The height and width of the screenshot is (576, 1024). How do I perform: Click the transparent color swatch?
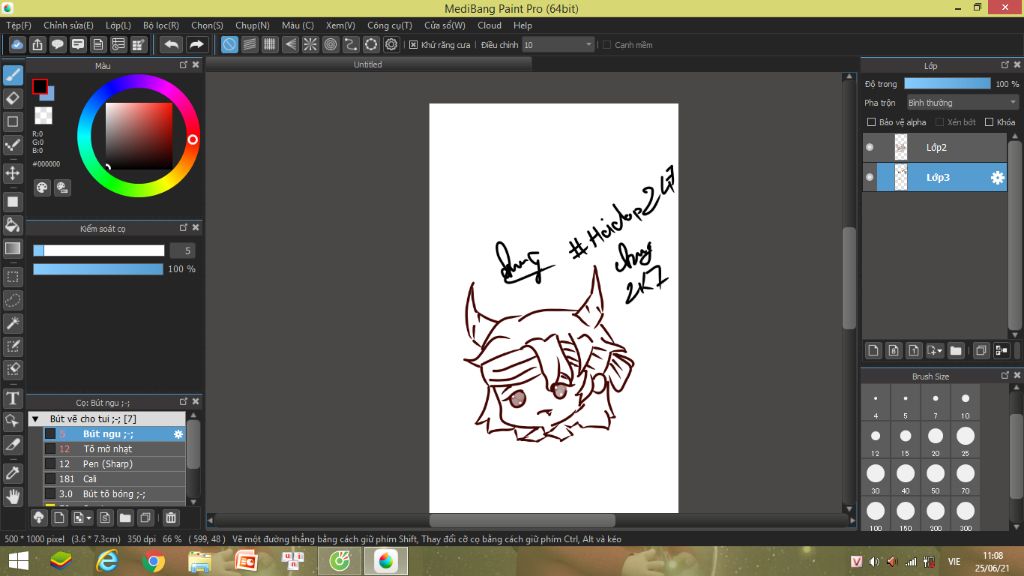click(43, 116)
